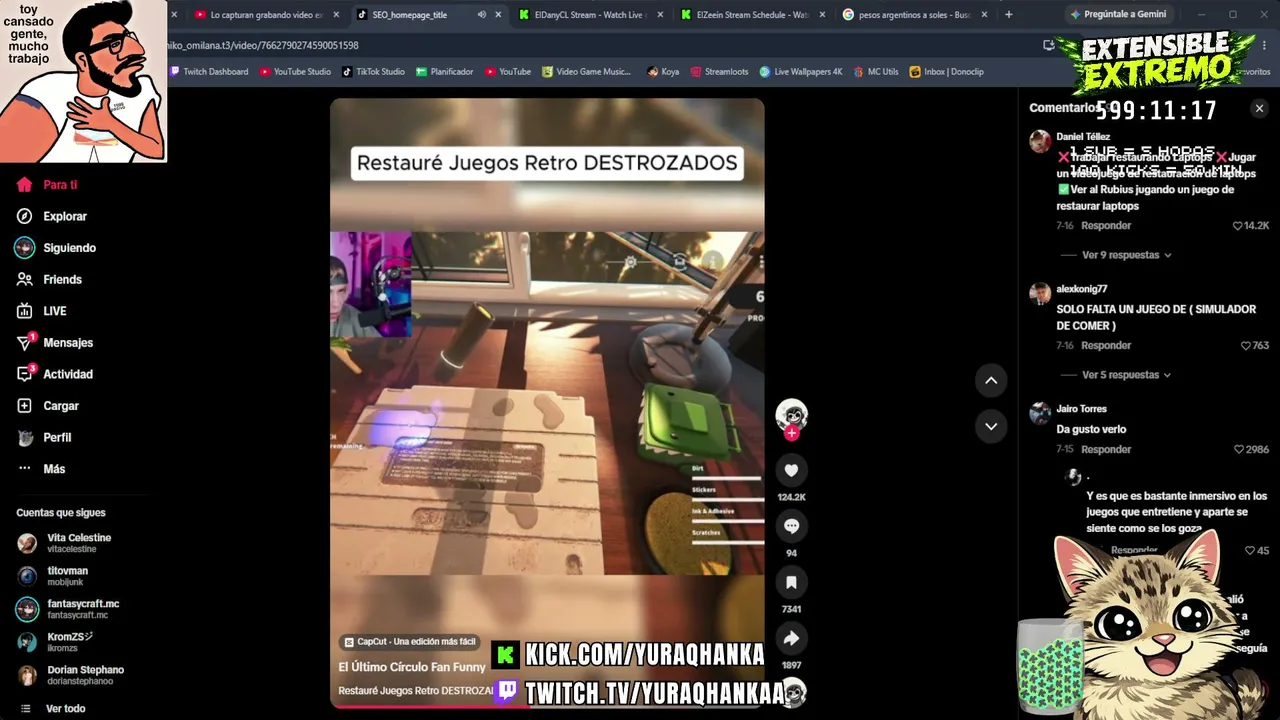This screenshot has height=720, width=1280.
Task: Like Jairo Torres's comment
Action: click(x=1251, y=450)
